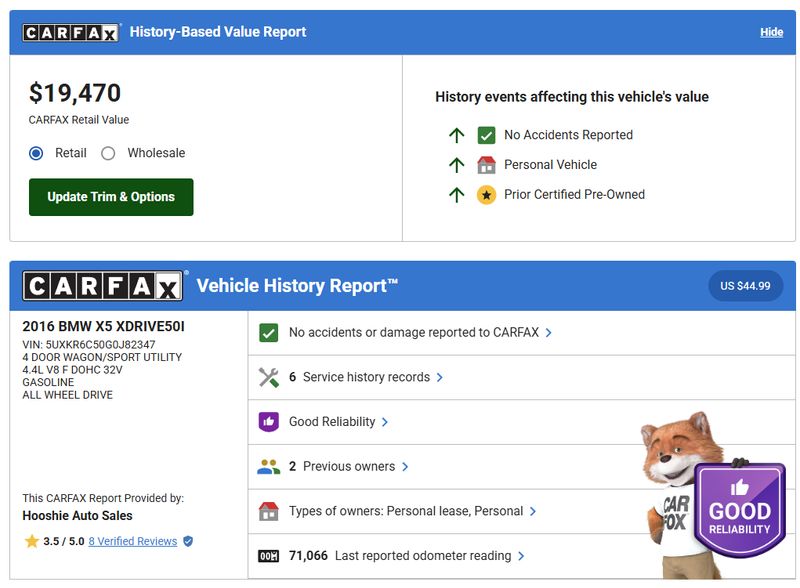Click the US $44.99 price badge
This screenshot has width=800, height=588.
coord(745,286)
